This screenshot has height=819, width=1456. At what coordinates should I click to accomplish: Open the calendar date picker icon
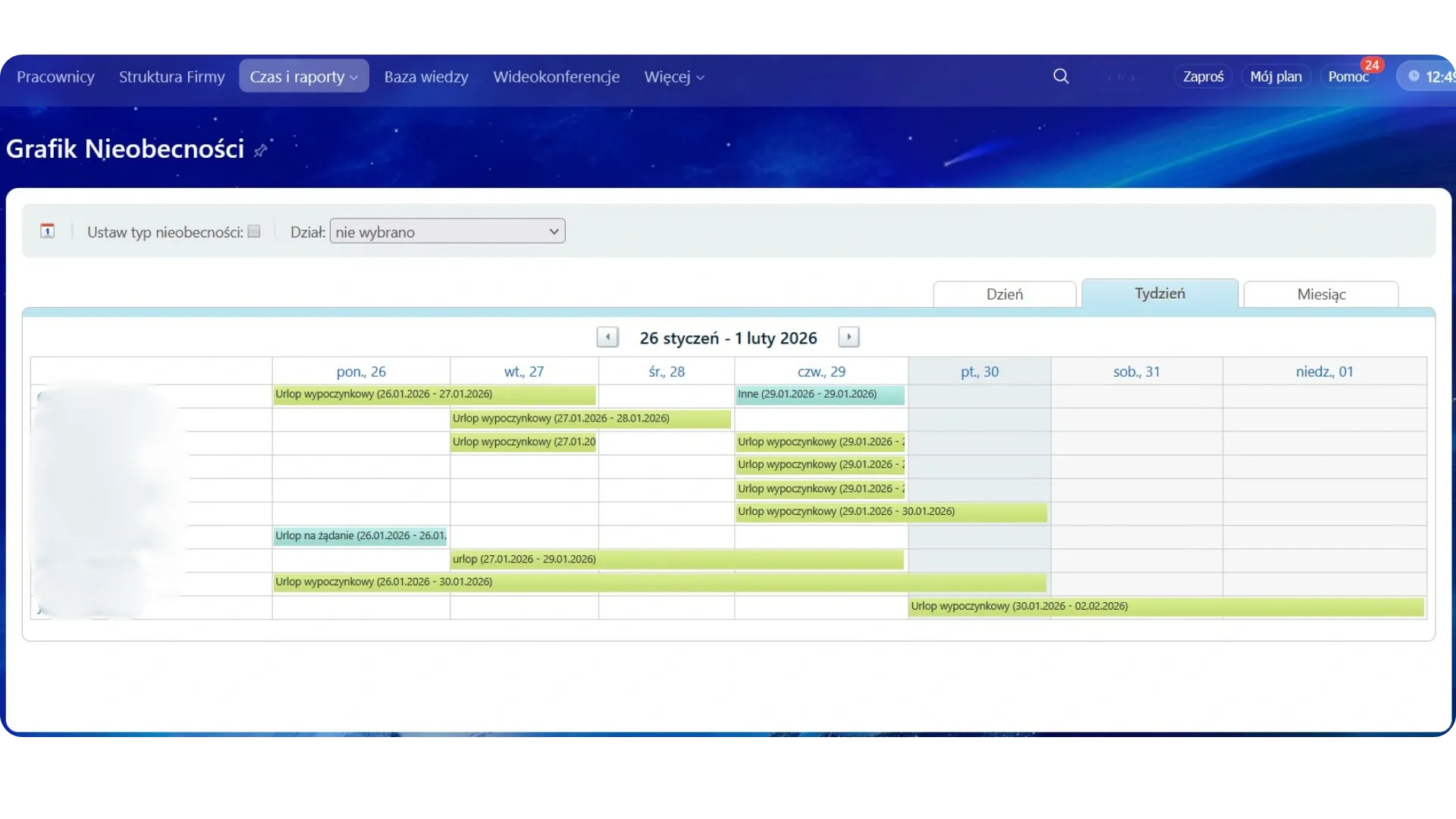click(48, 231)
